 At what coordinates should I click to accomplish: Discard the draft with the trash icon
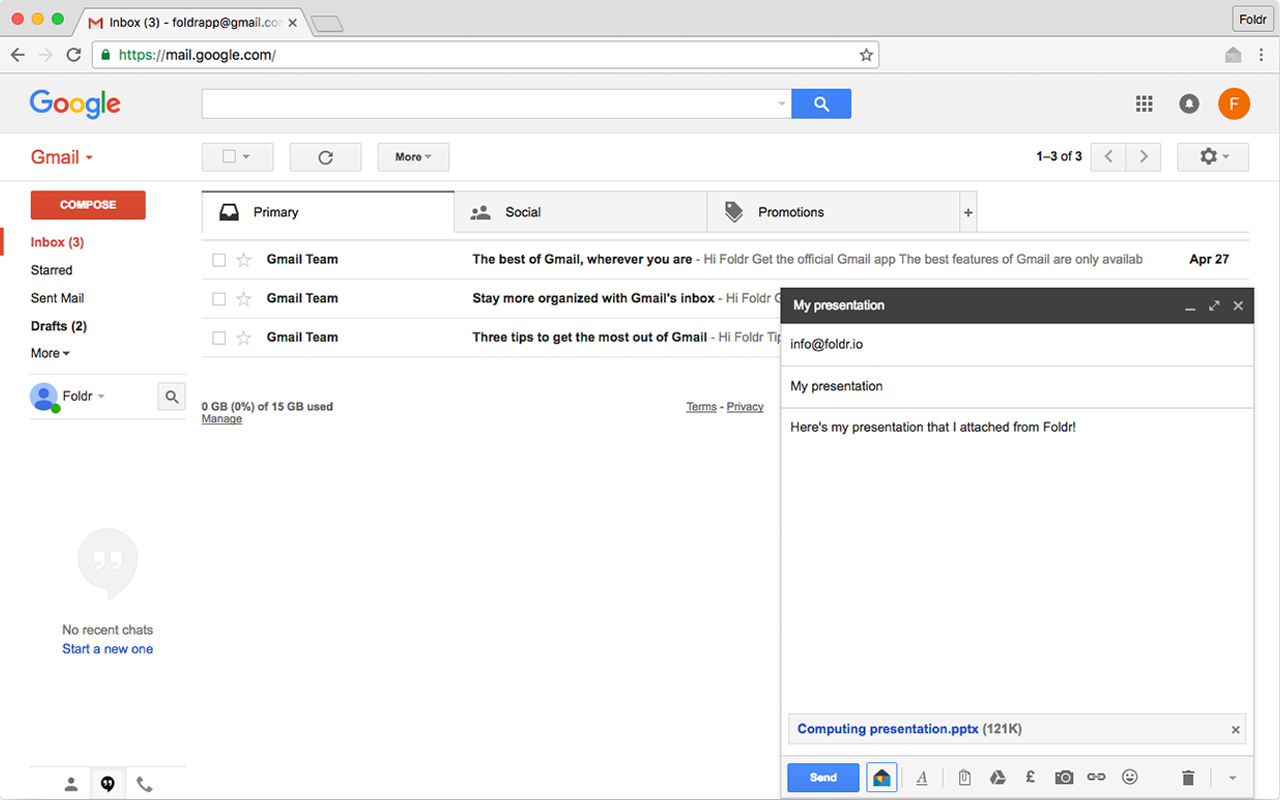(1187, 777)
